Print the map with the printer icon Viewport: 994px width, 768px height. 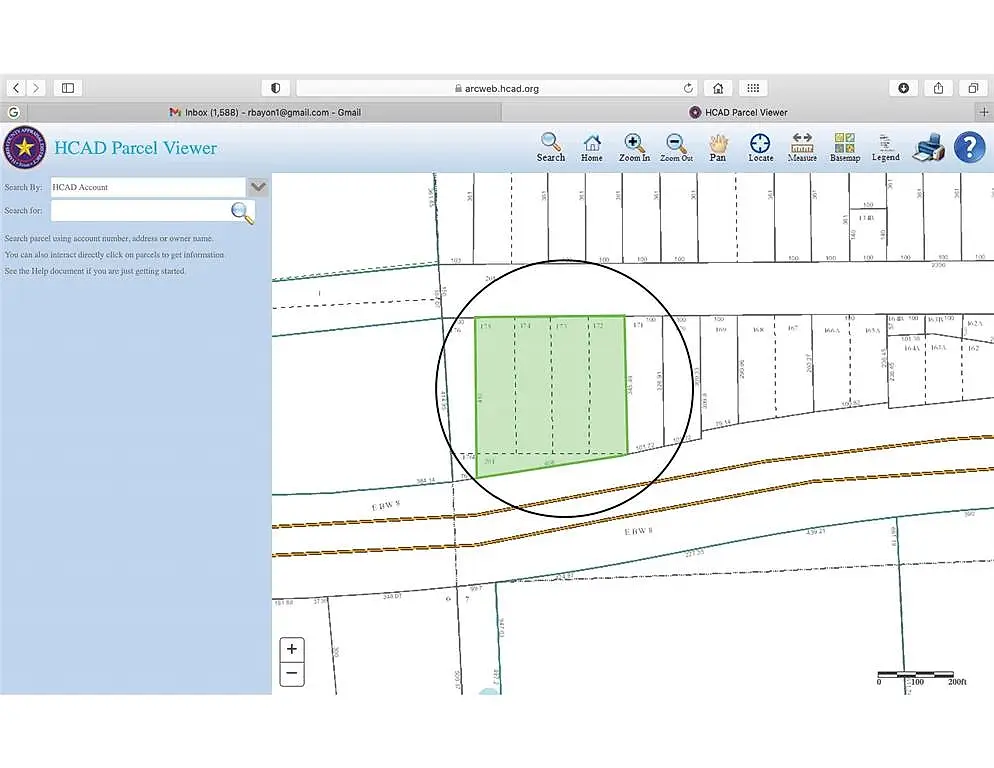(928, 147)
